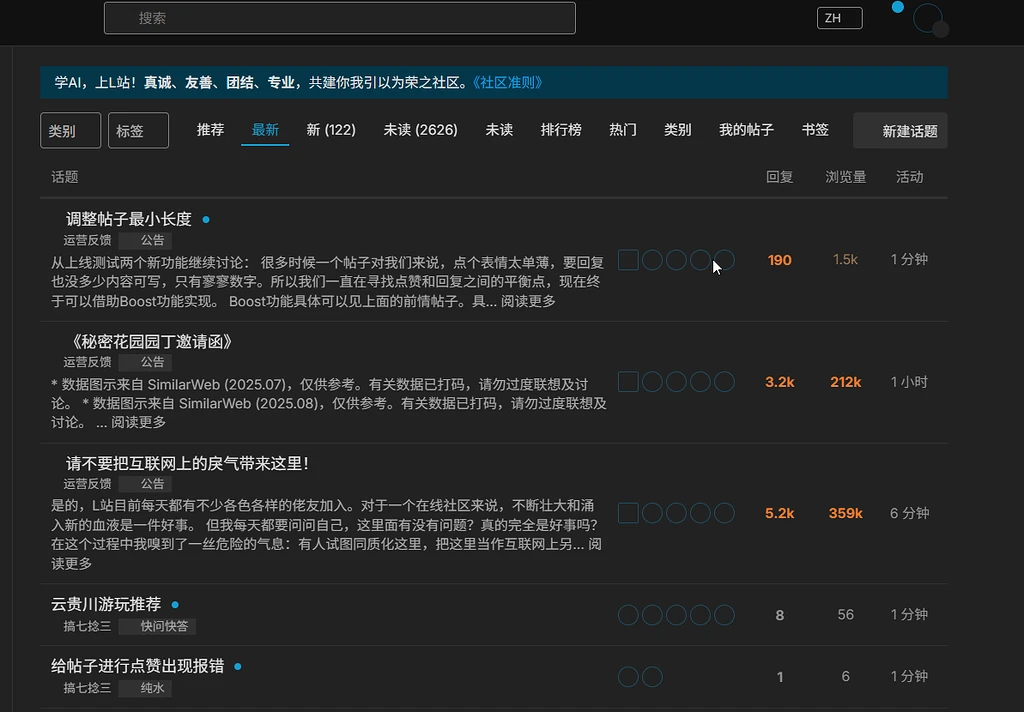Image resolution: width=1024 pixels, height=712 pixels.
Task: Click 阅读更多 in 调整帖子最小长度 excerpt
Action: tap(528, 301)
